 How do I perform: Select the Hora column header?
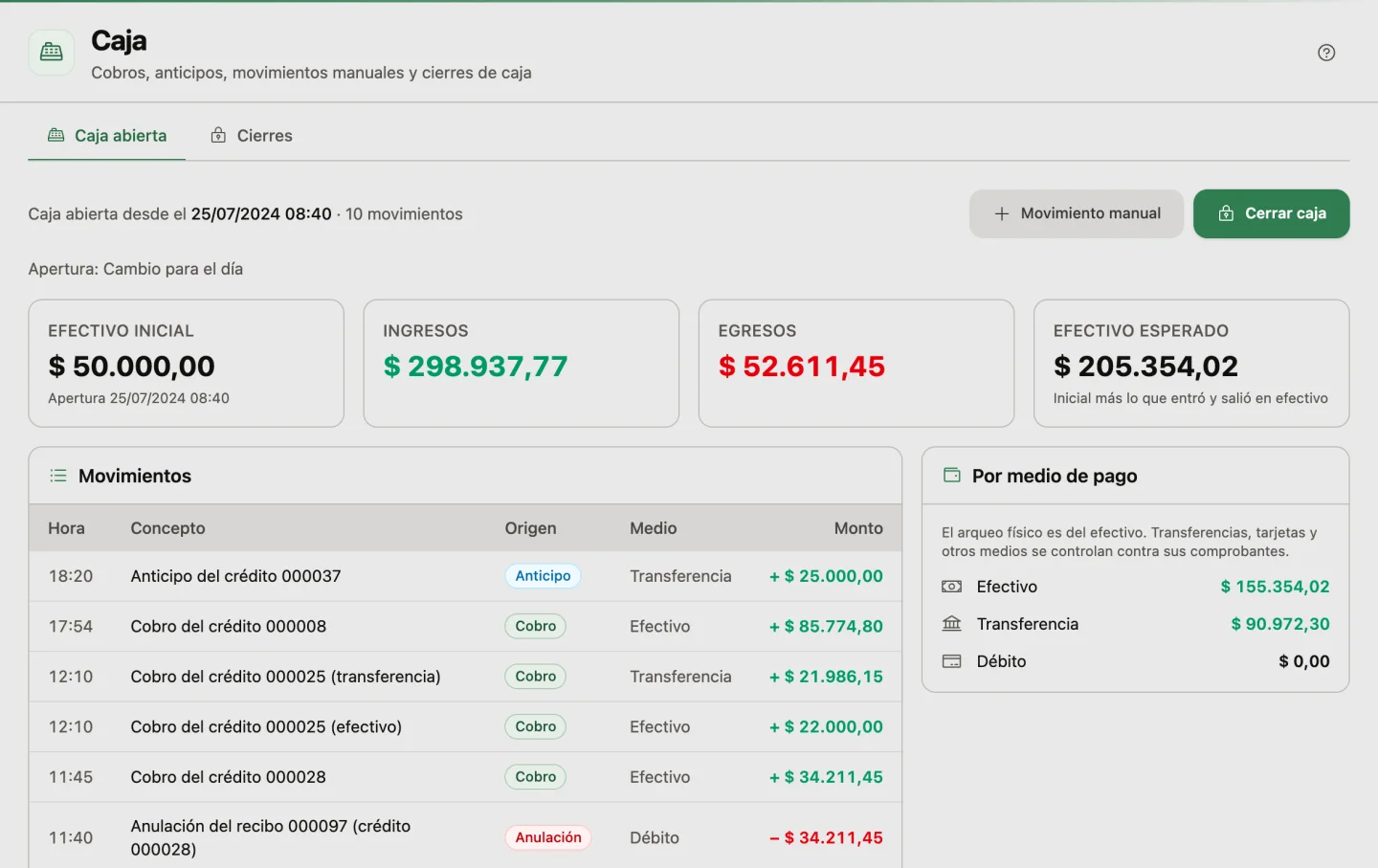click(67, 528)
